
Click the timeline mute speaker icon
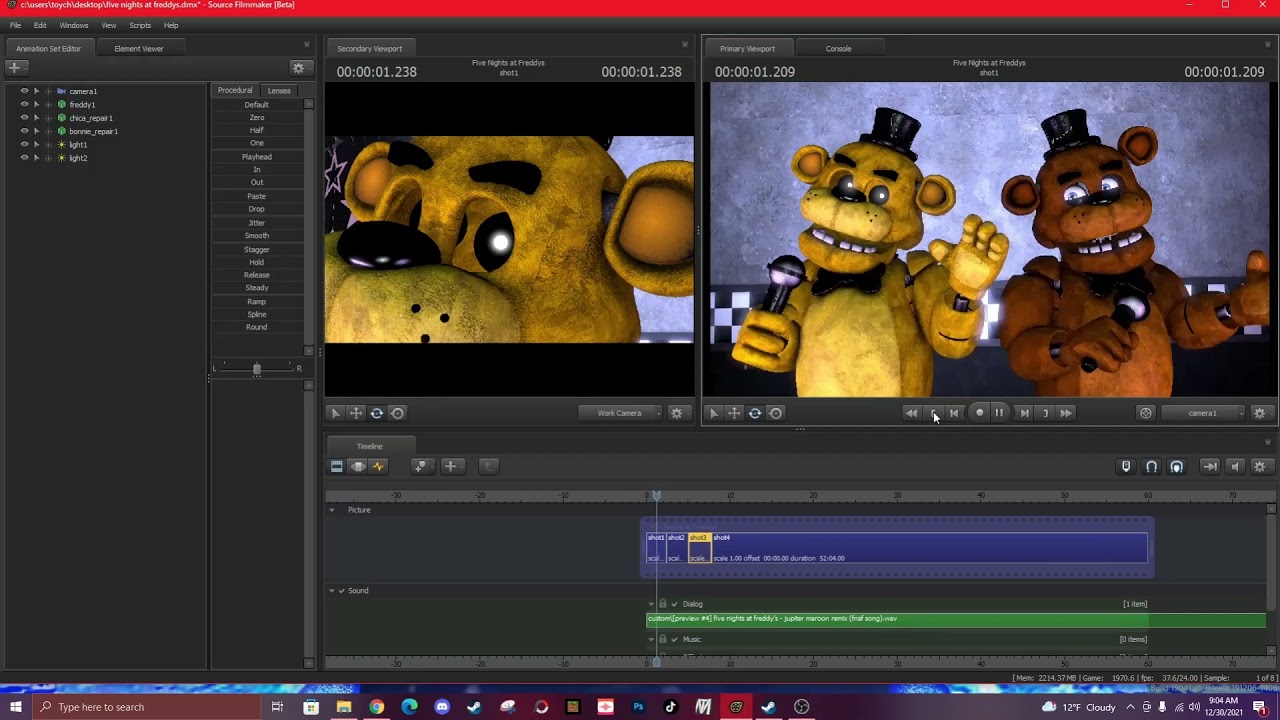pyautogui.click(x=1235, y=466)
